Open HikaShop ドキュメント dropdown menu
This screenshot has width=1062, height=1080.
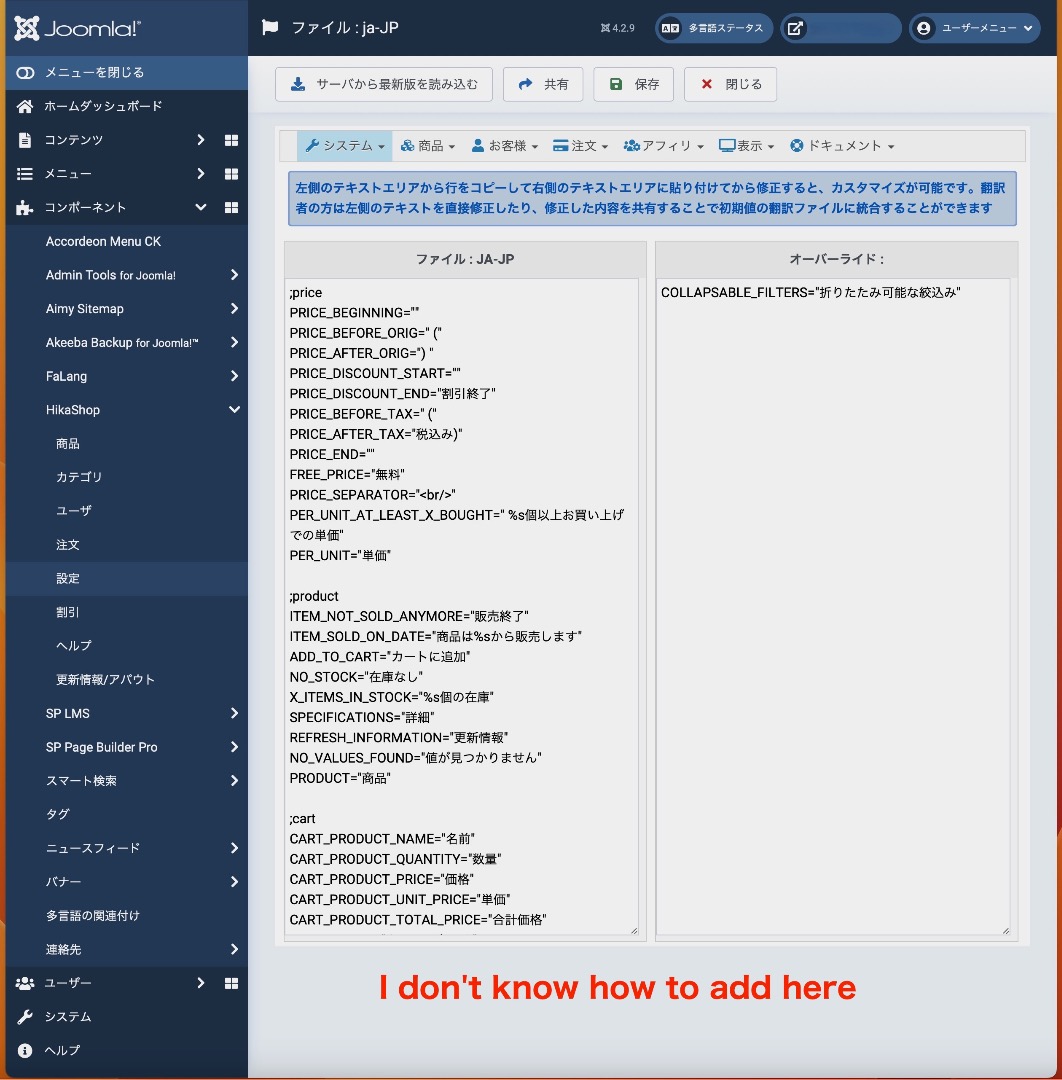point(842,145)
